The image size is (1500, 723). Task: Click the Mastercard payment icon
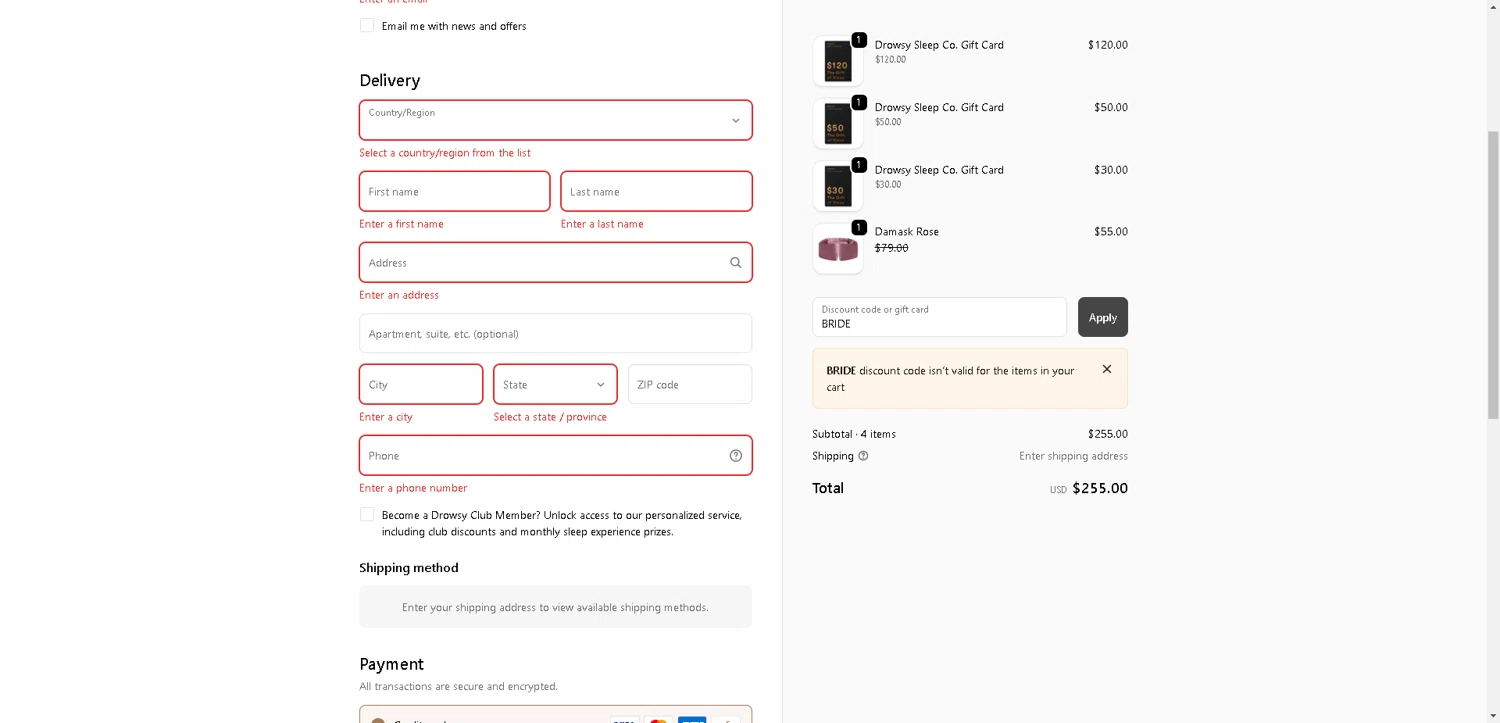point(657,719)
